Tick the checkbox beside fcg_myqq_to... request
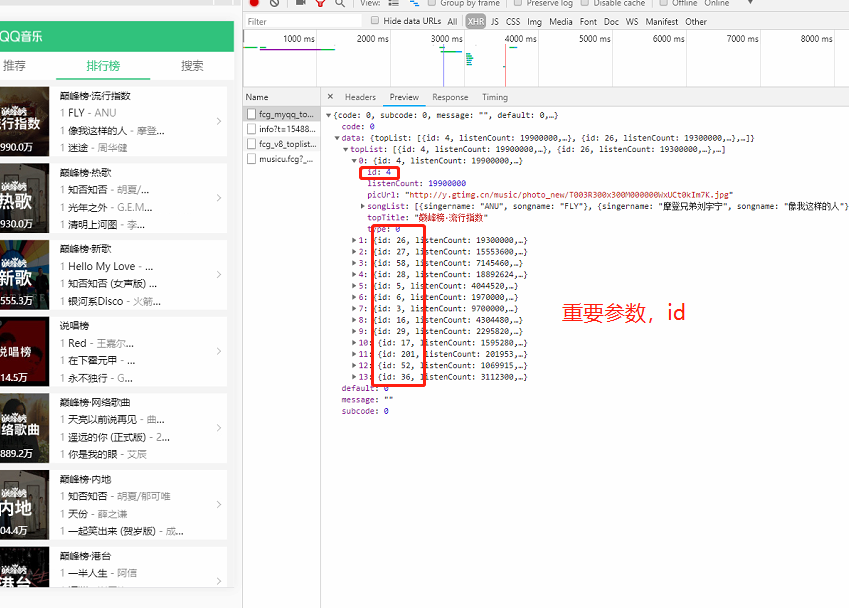This screenshot has height=608, width=849. pyautogui.click(x=251, y=114)
